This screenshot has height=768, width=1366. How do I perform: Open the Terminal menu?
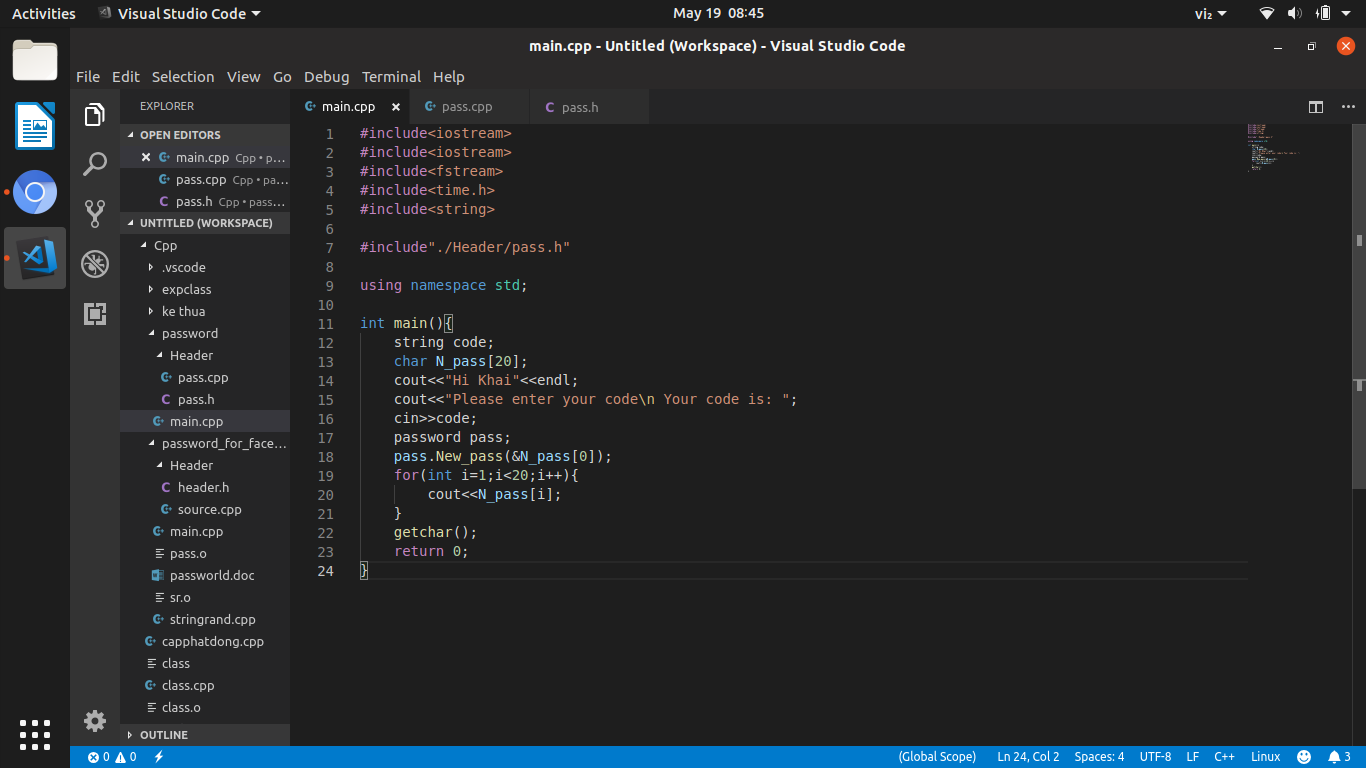click(x=391, y=77)
